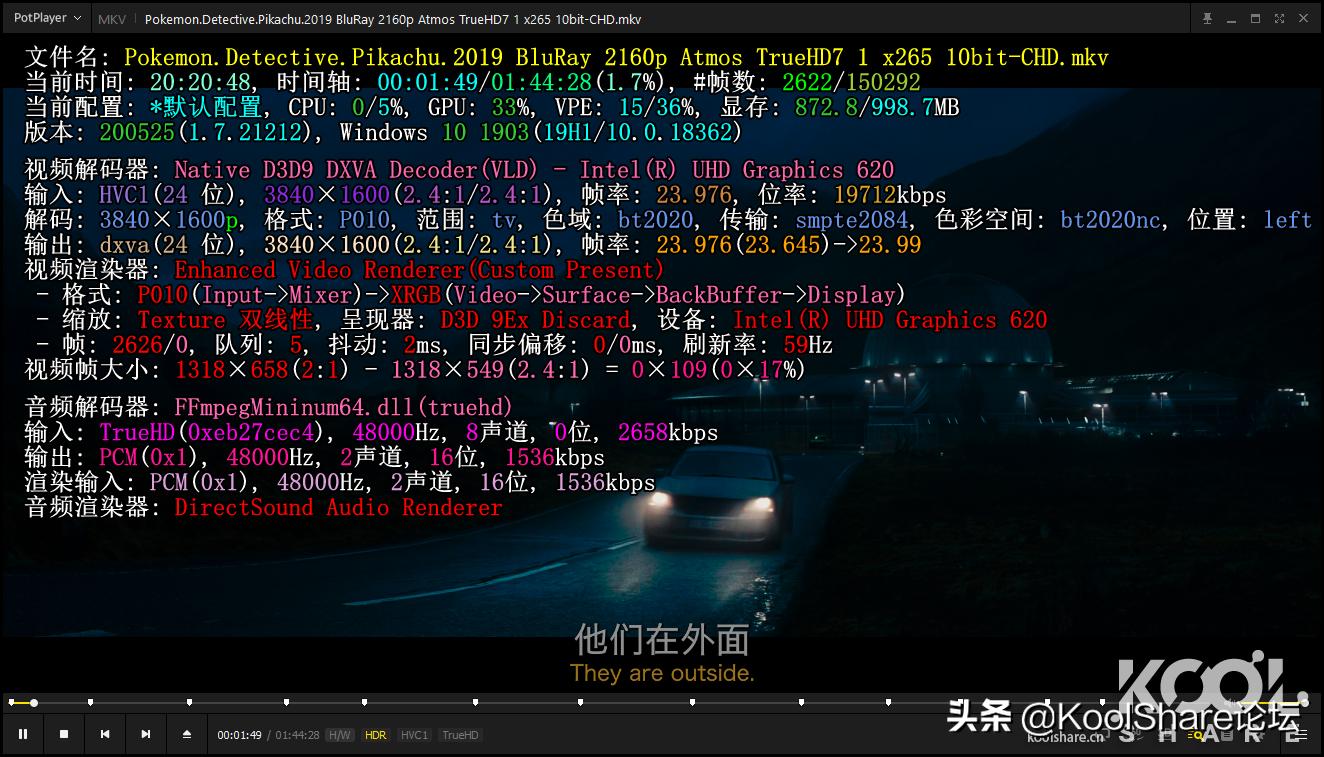Click the elapsed time display 00:01:49
This screenshot has width=1324, height=757.
[x=240, y=734]
